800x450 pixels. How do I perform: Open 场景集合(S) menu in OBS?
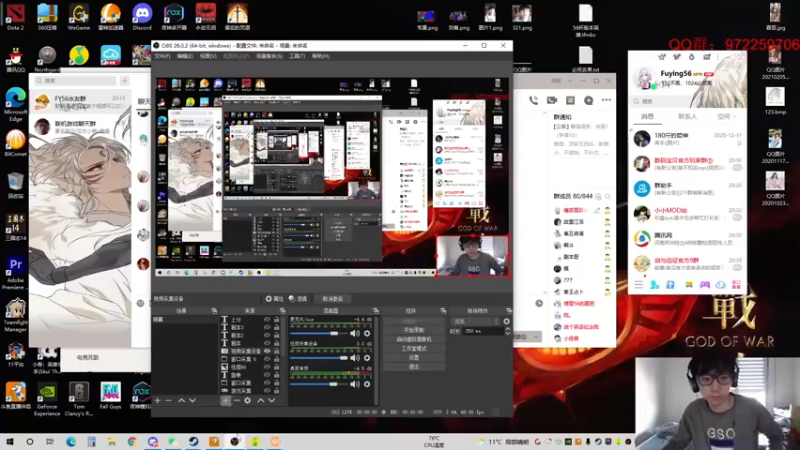point(269,56)
